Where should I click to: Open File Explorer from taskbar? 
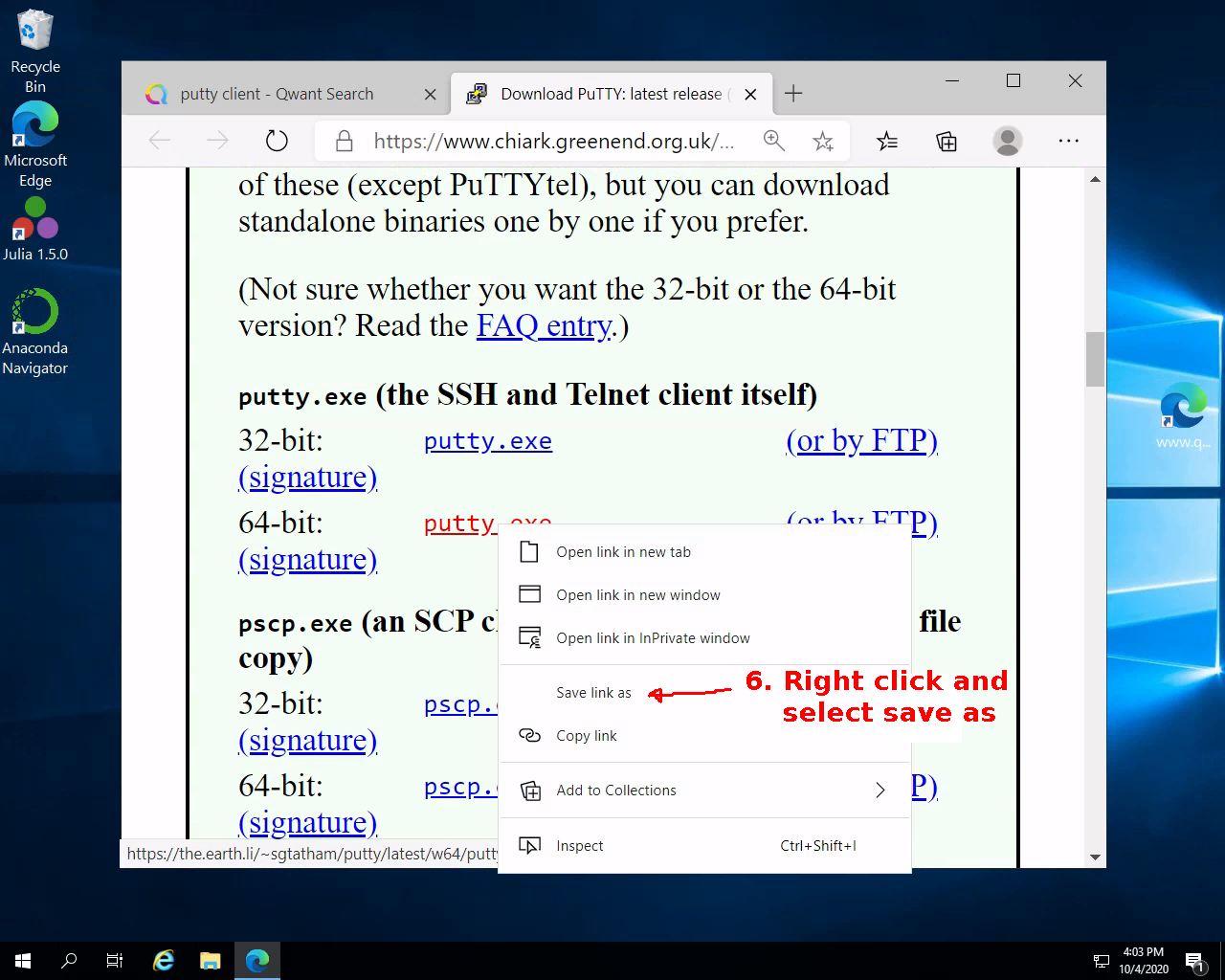click(x=211, y=961)
